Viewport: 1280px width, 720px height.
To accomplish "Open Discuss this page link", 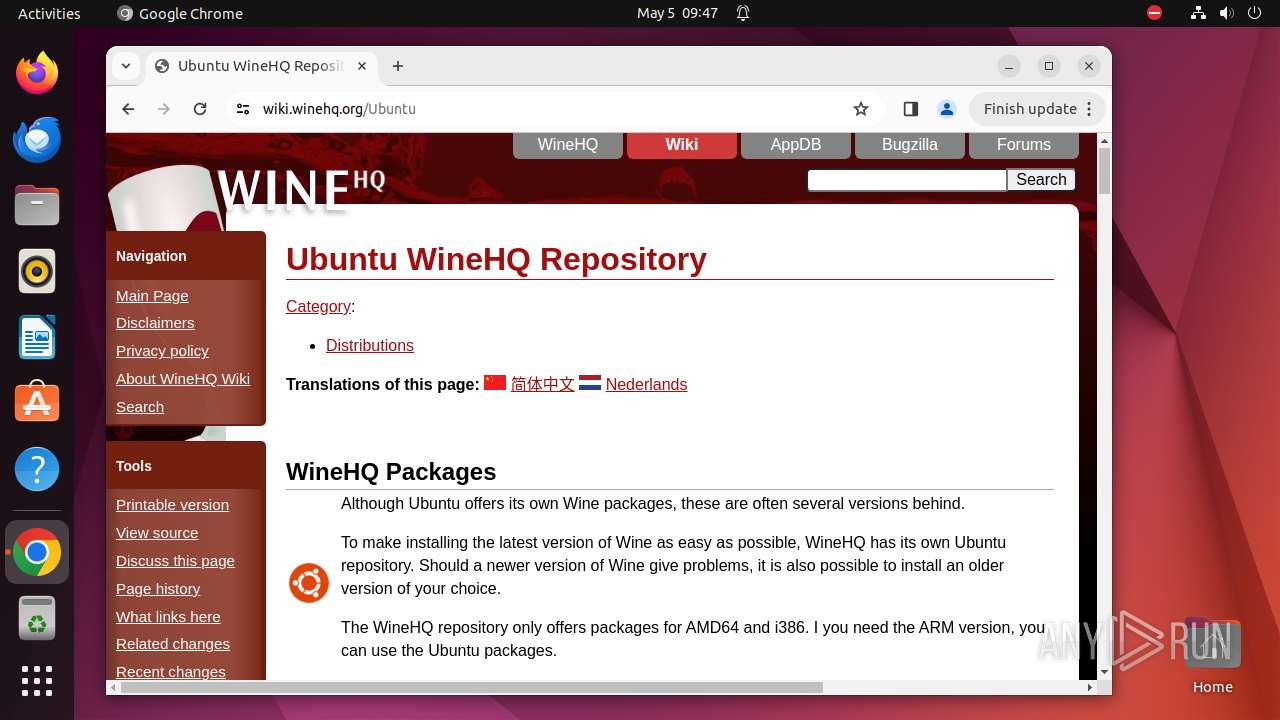I will click(x=175, y=561).
